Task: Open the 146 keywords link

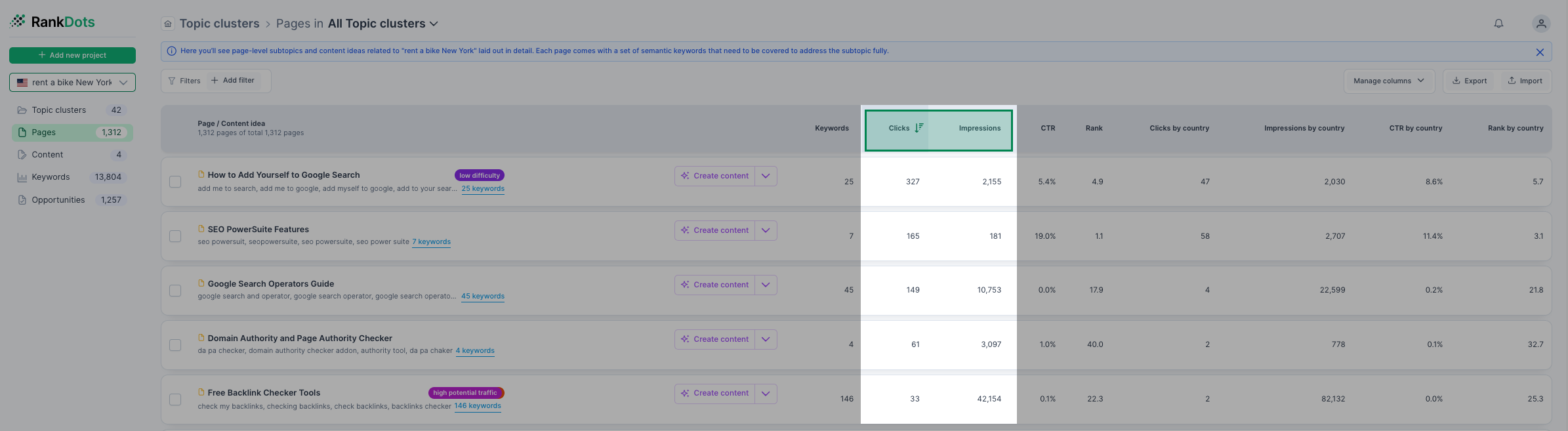Action: point(478,406)
